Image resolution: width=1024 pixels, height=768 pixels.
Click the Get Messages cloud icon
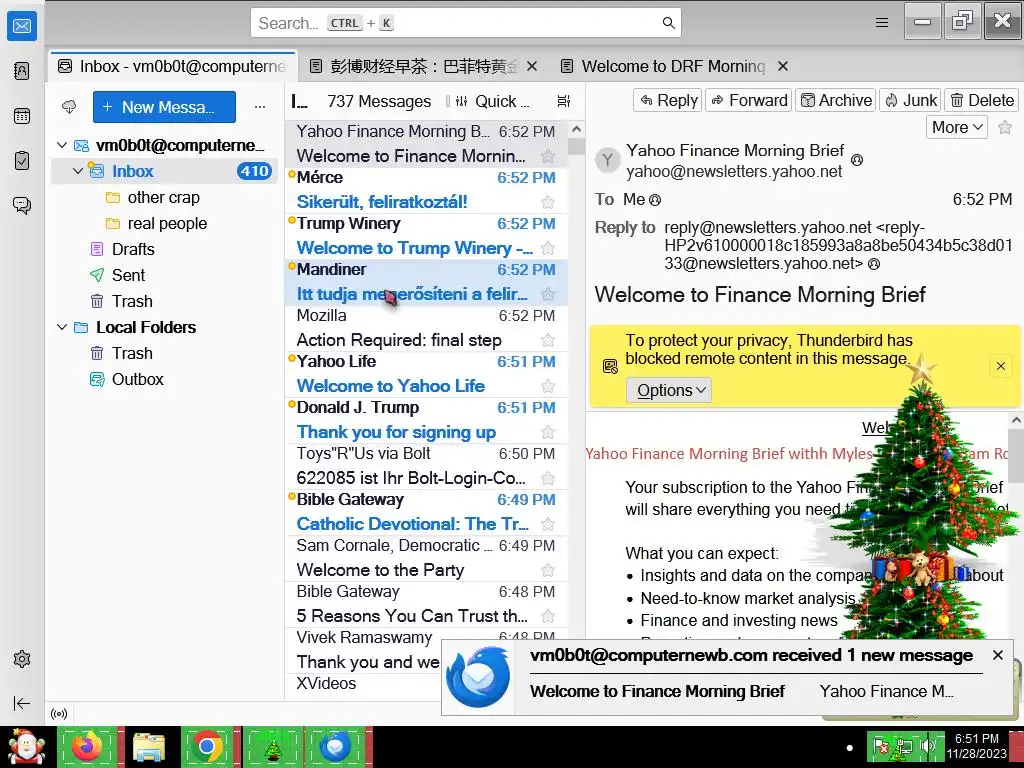tap(69, 106)
